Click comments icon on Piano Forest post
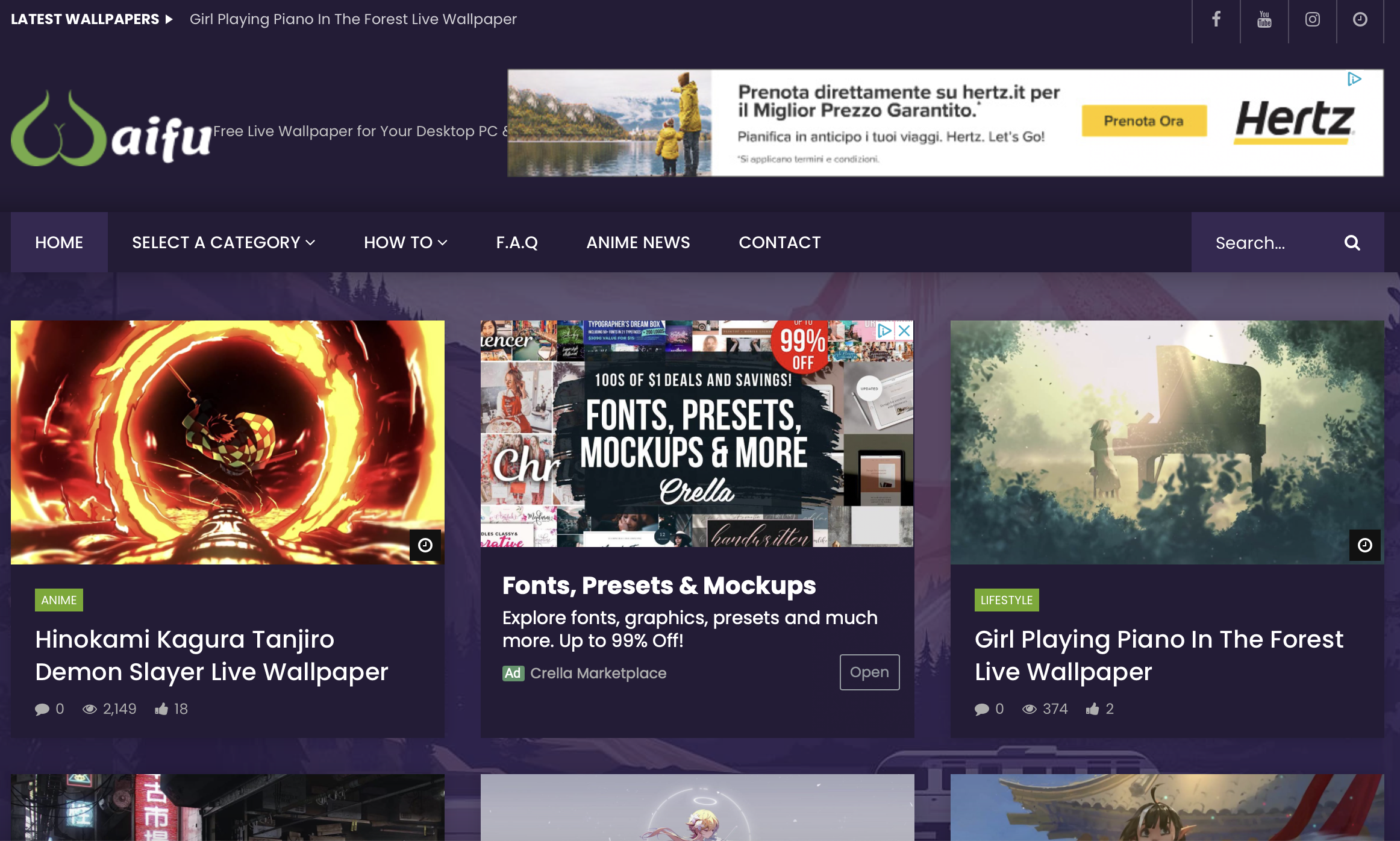 coord(982,709)
